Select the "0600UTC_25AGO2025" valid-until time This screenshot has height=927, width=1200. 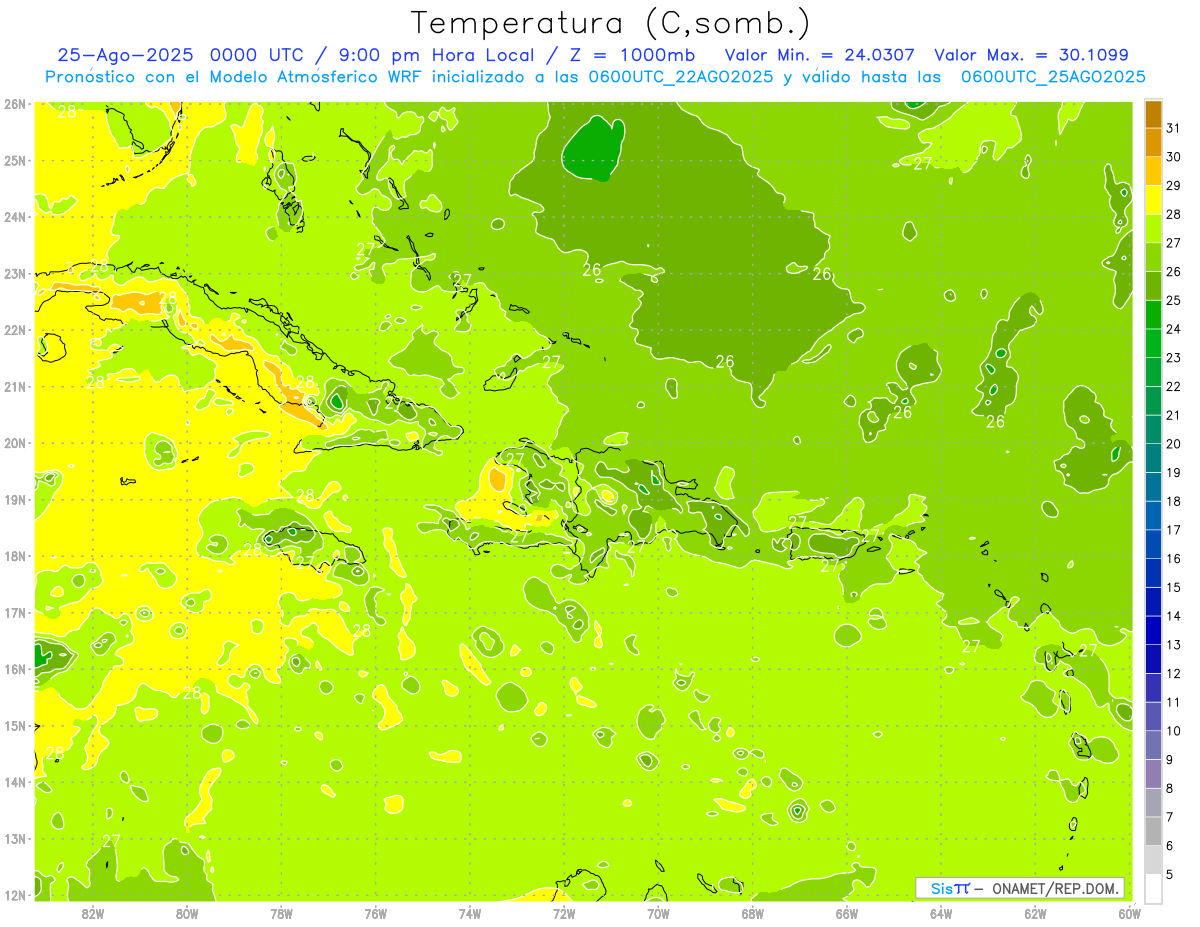[x=1053, y=77]
